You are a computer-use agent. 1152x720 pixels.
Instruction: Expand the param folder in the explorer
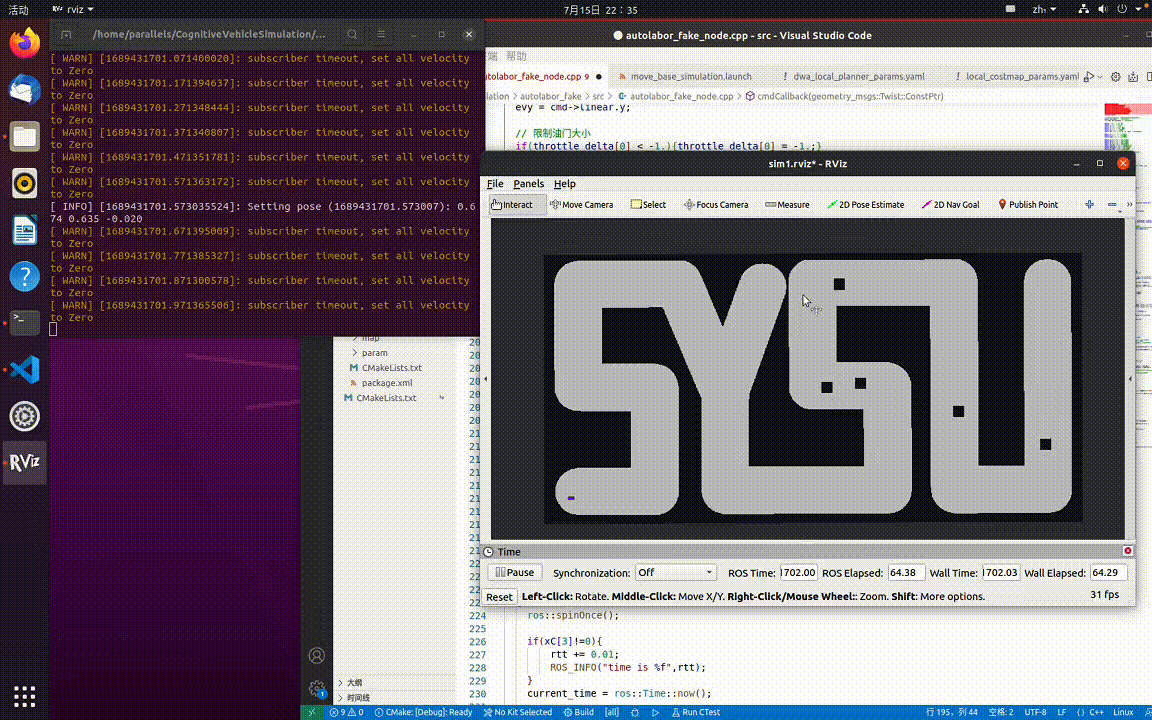(x=374, y=353)
